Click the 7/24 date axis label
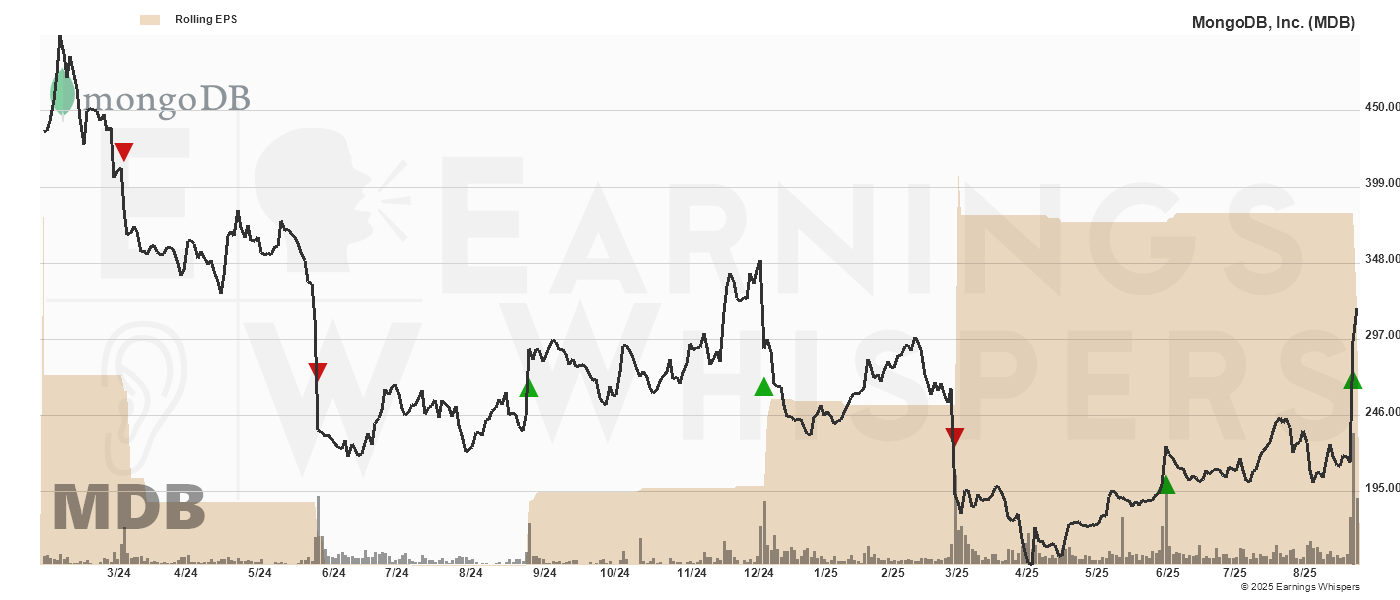The height and width of the screenshot is (600, 1400). click(396, 573)
